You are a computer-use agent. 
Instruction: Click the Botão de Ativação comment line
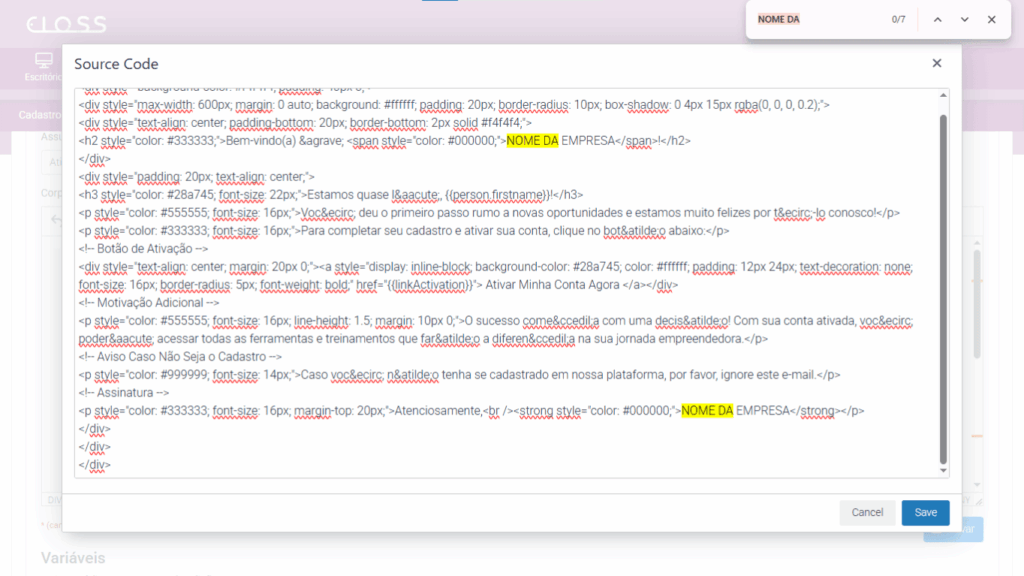pos(143,249)
